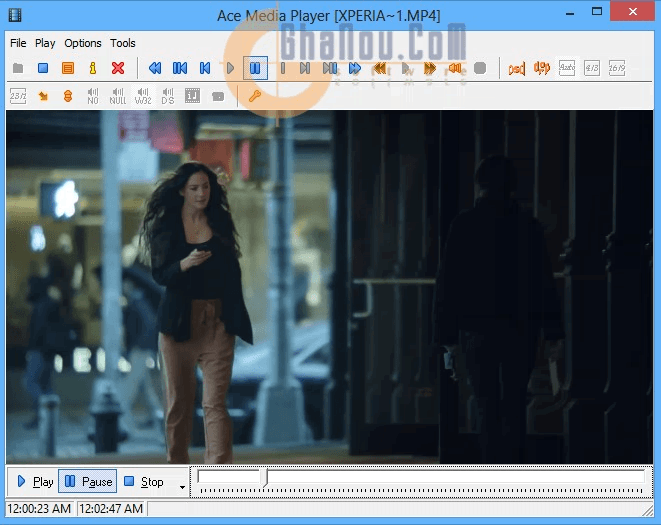This screenshot has width=661, height=525.
Task: Click the blue skip-to-start icon
Action: pos(205,68)
